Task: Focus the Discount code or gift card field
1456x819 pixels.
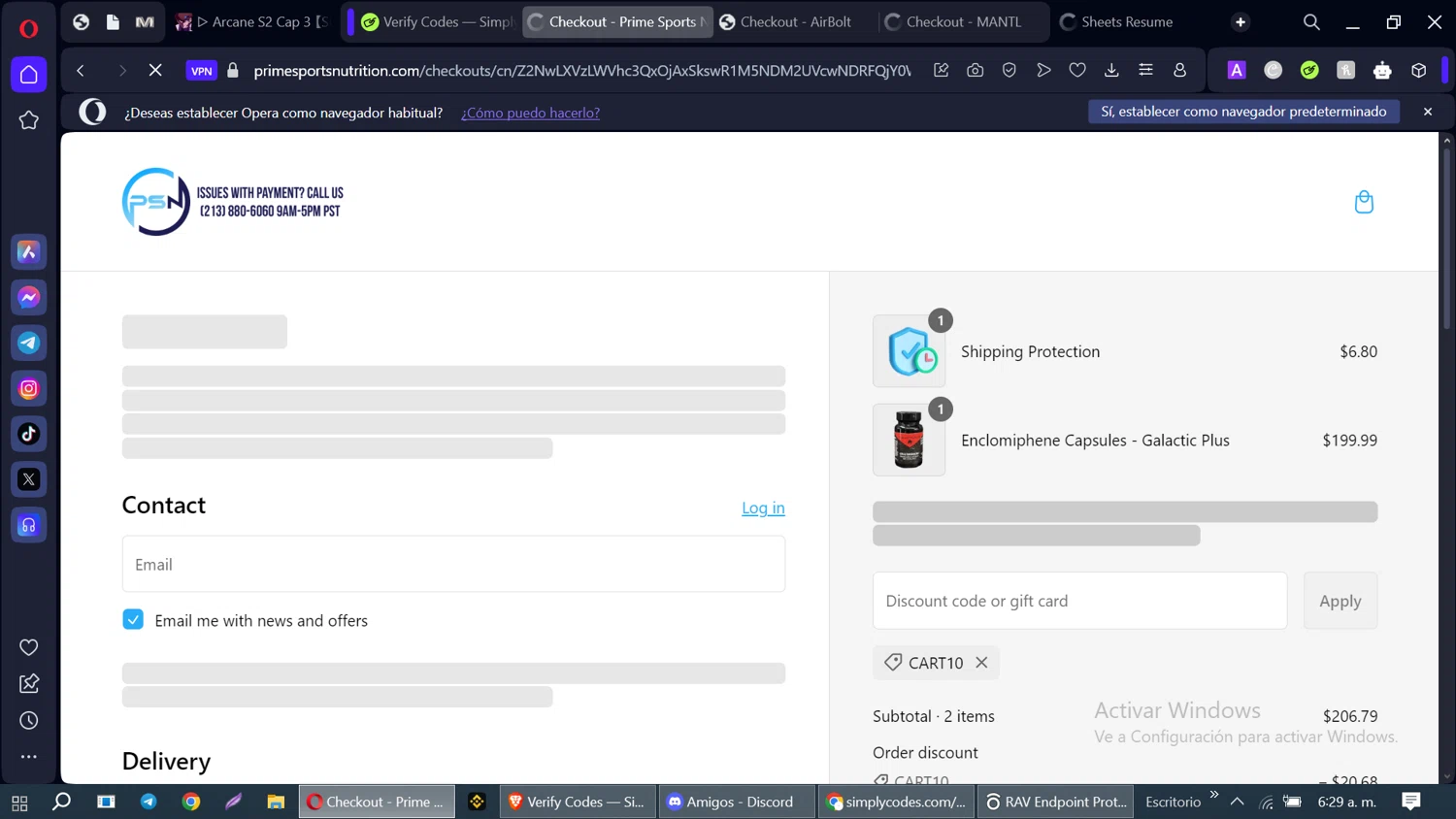Action: 1079,601
